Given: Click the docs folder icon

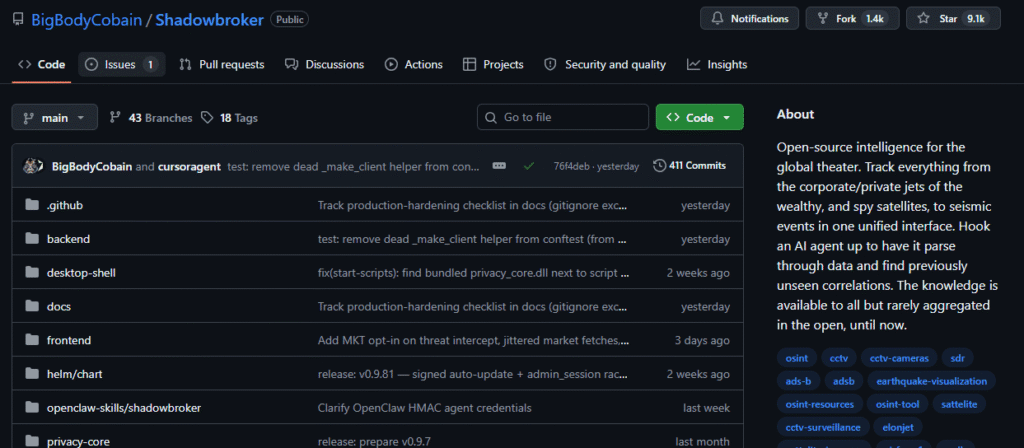Looking at the screenshot, I should click(32, 306).
